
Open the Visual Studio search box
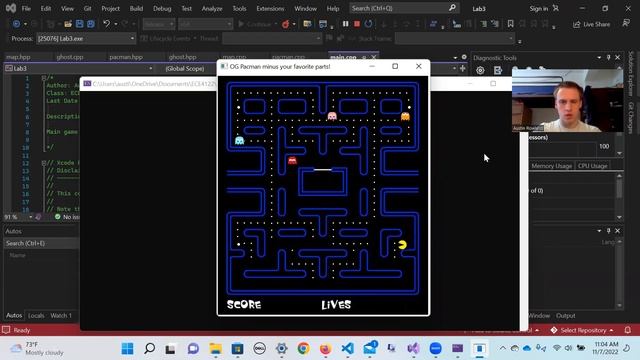click(x=404, y=8)
